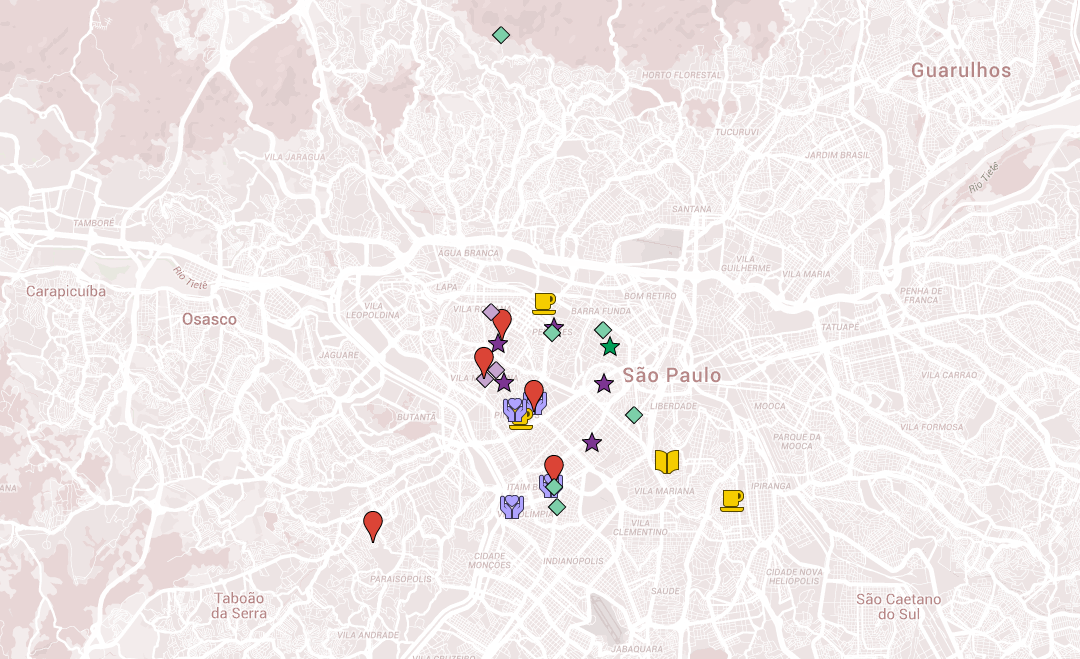Click the green diamond over the Itaim Bibi hands icon
This screenshot has width=1080, height=659.
point(554,487)
